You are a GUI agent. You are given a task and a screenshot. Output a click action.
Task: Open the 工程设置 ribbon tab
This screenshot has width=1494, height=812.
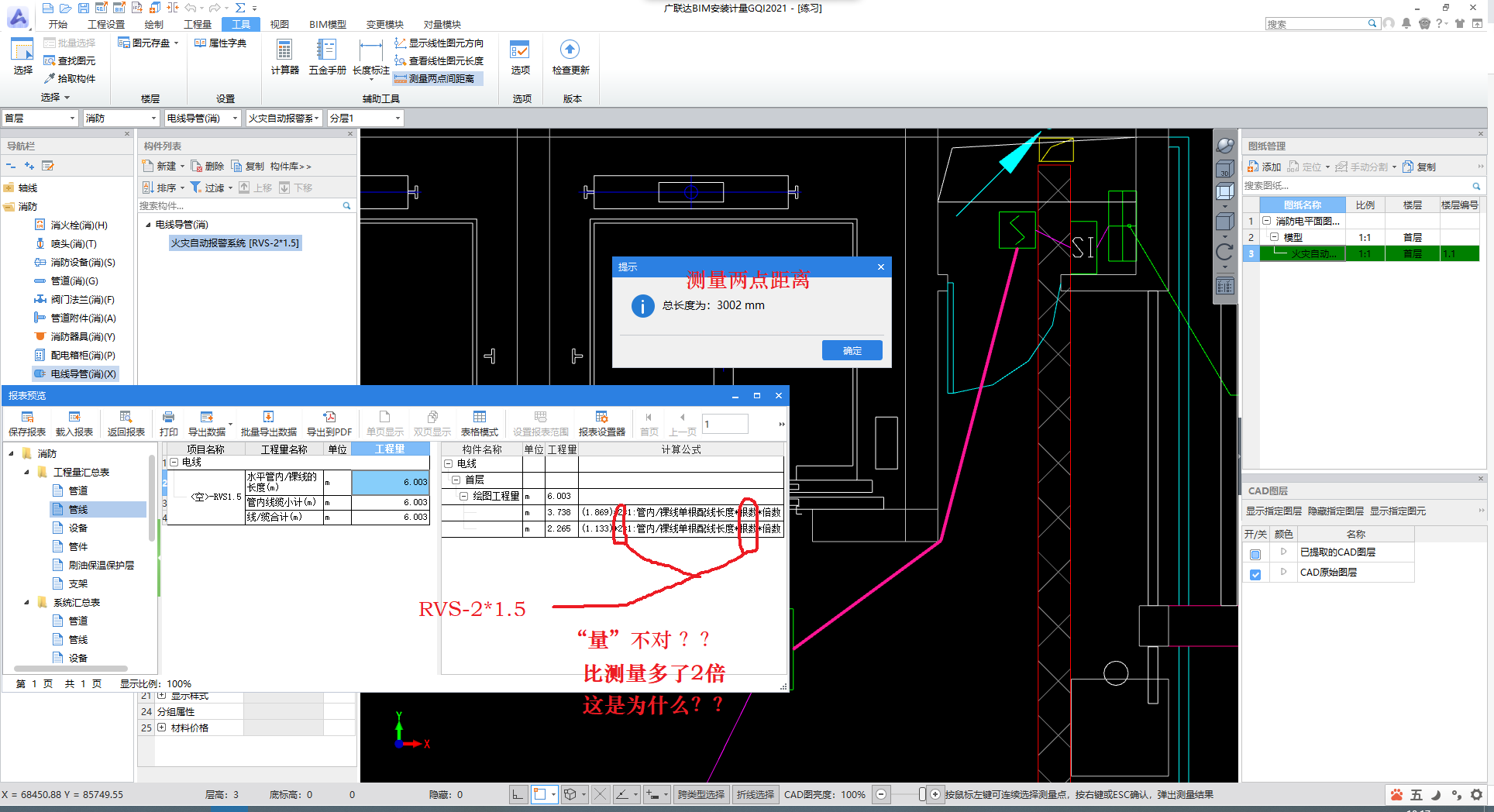coord(106,24)
